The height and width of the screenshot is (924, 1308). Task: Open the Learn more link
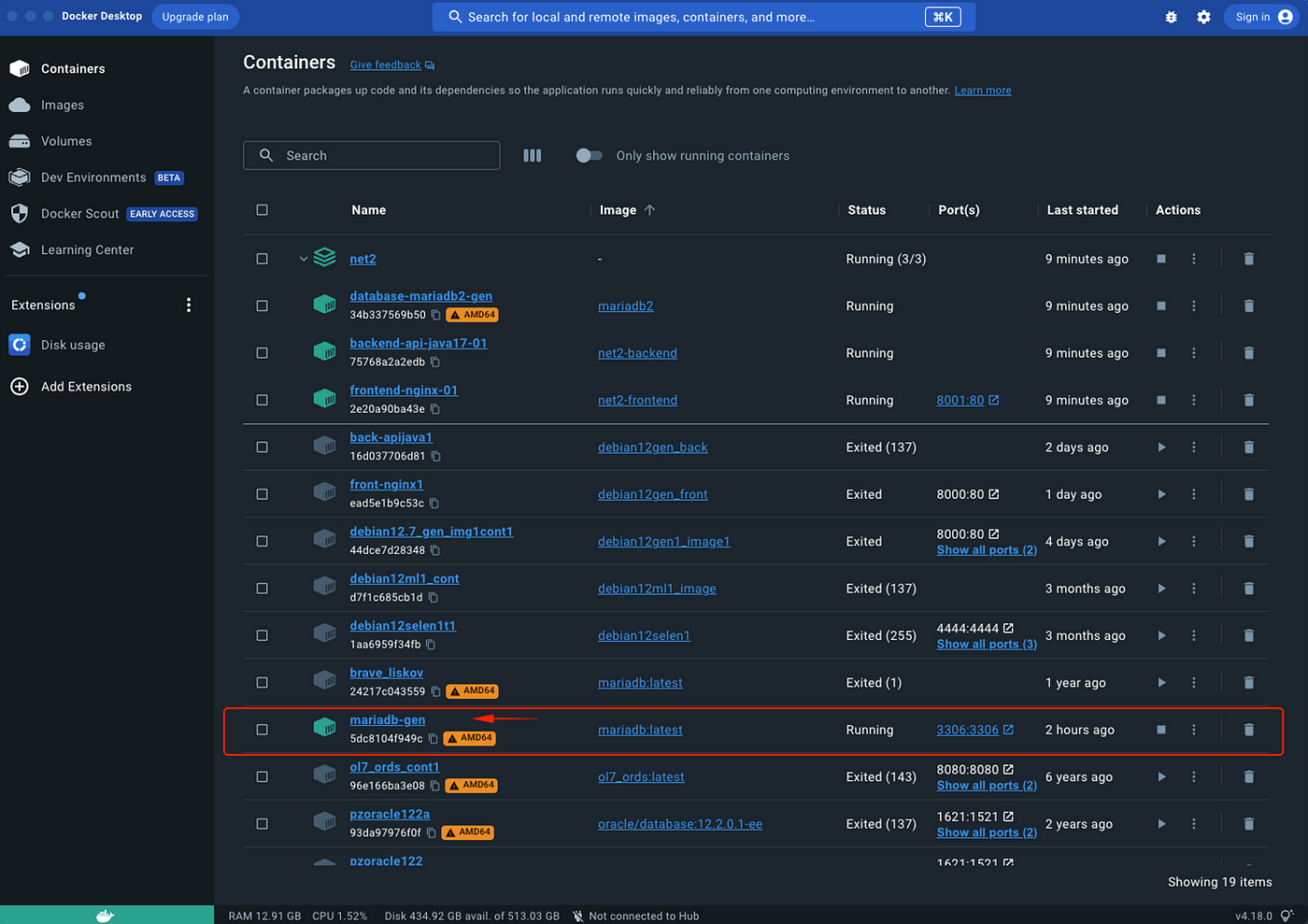[x=983, y=91]
